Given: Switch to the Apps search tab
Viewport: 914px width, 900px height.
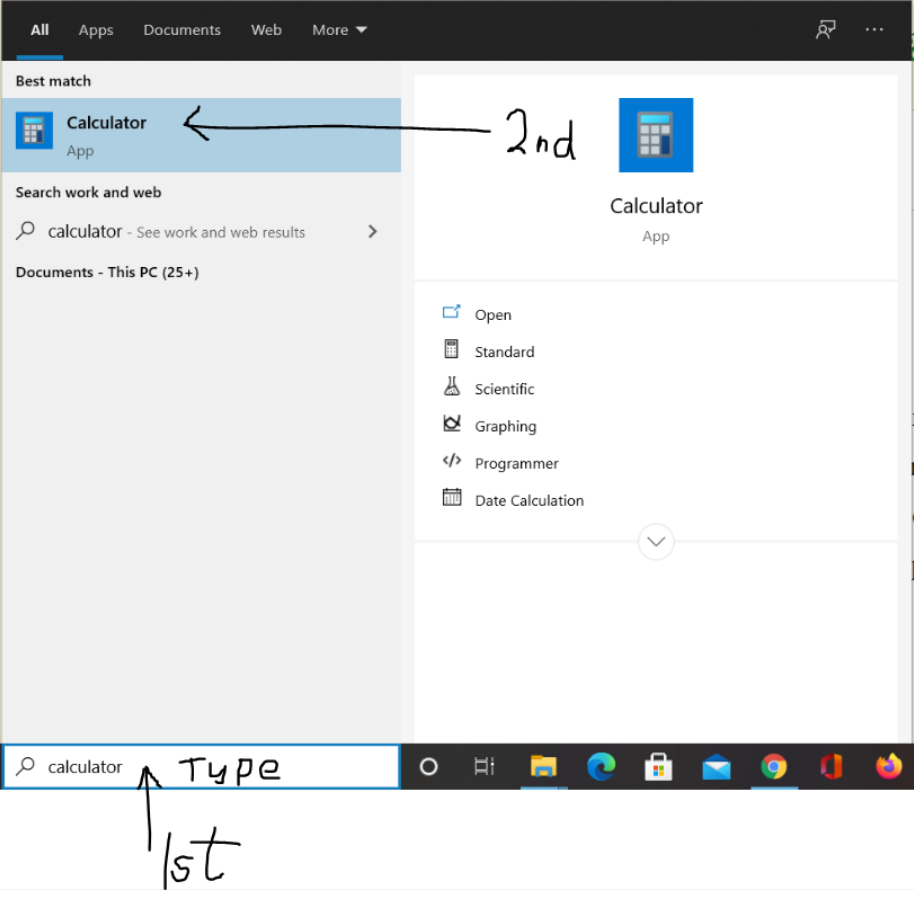Looking at the screenshot, I should click(96, 30).
